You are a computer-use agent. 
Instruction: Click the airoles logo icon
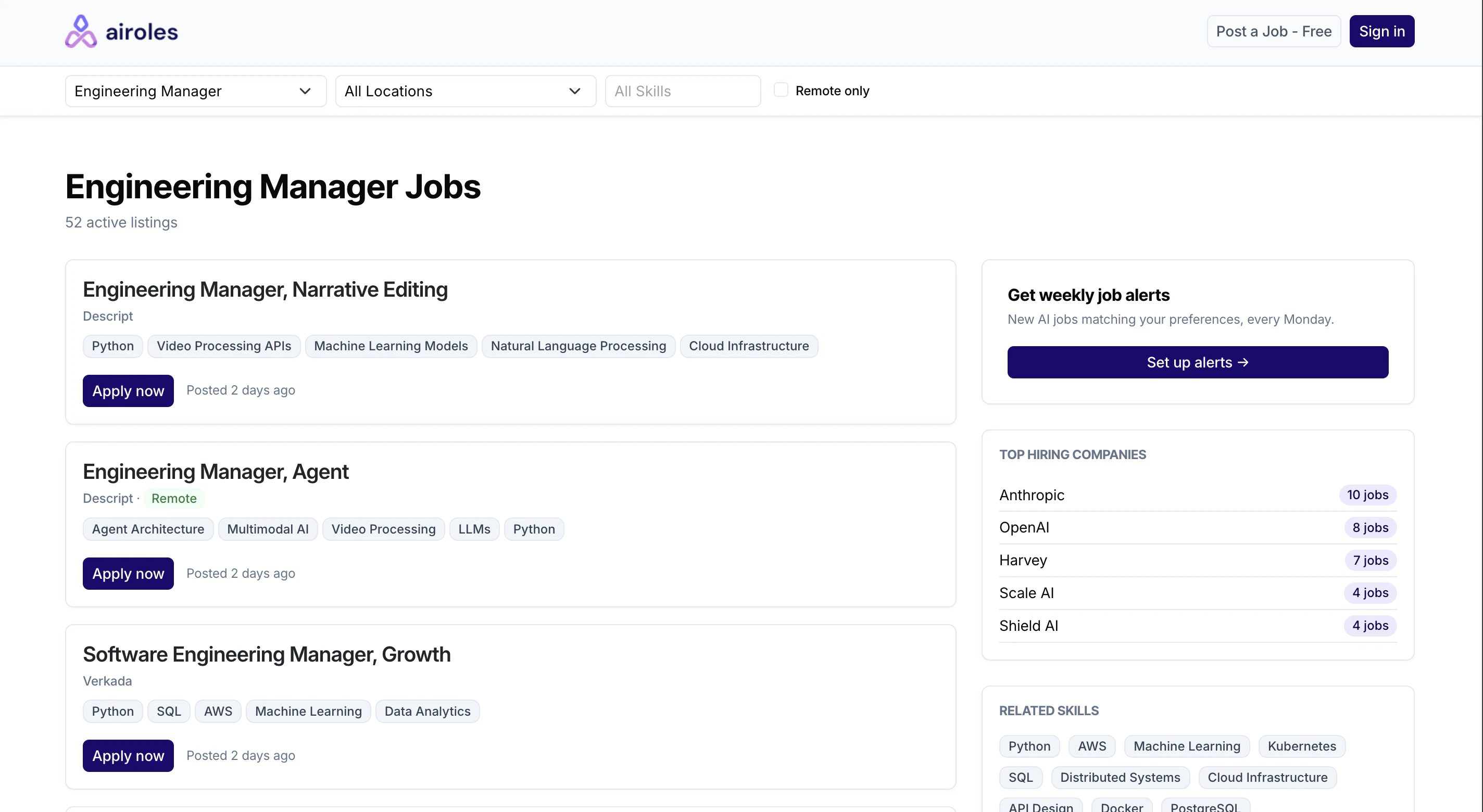[x=81, y=32]
